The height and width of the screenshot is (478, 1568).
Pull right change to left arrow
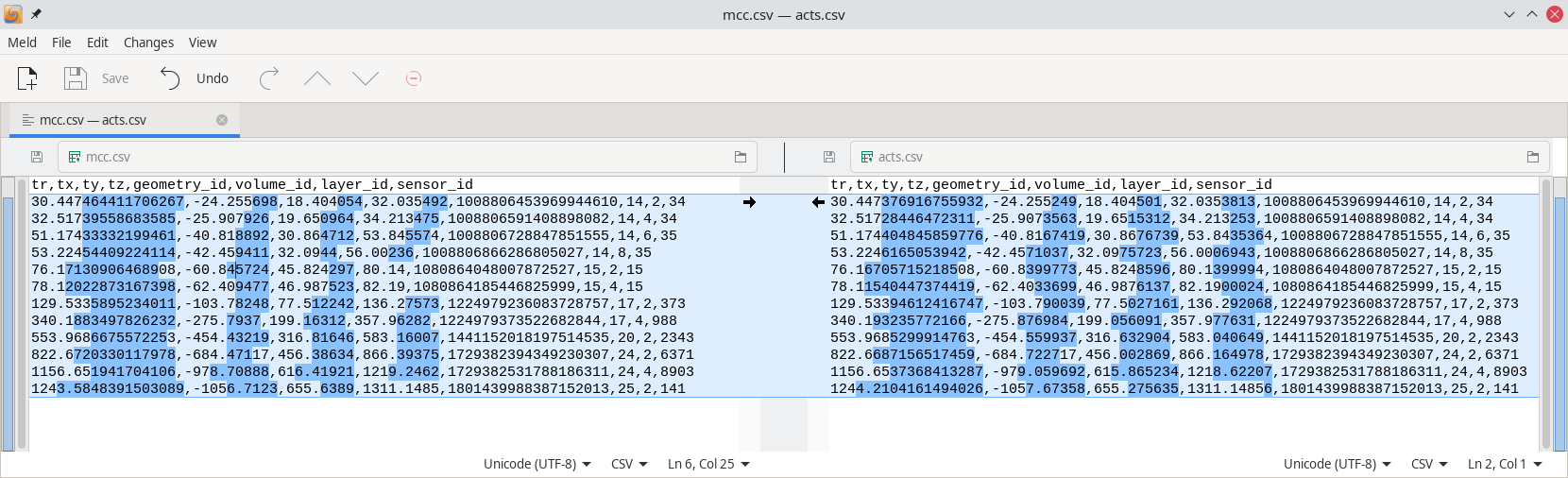(x=818, y=202)
